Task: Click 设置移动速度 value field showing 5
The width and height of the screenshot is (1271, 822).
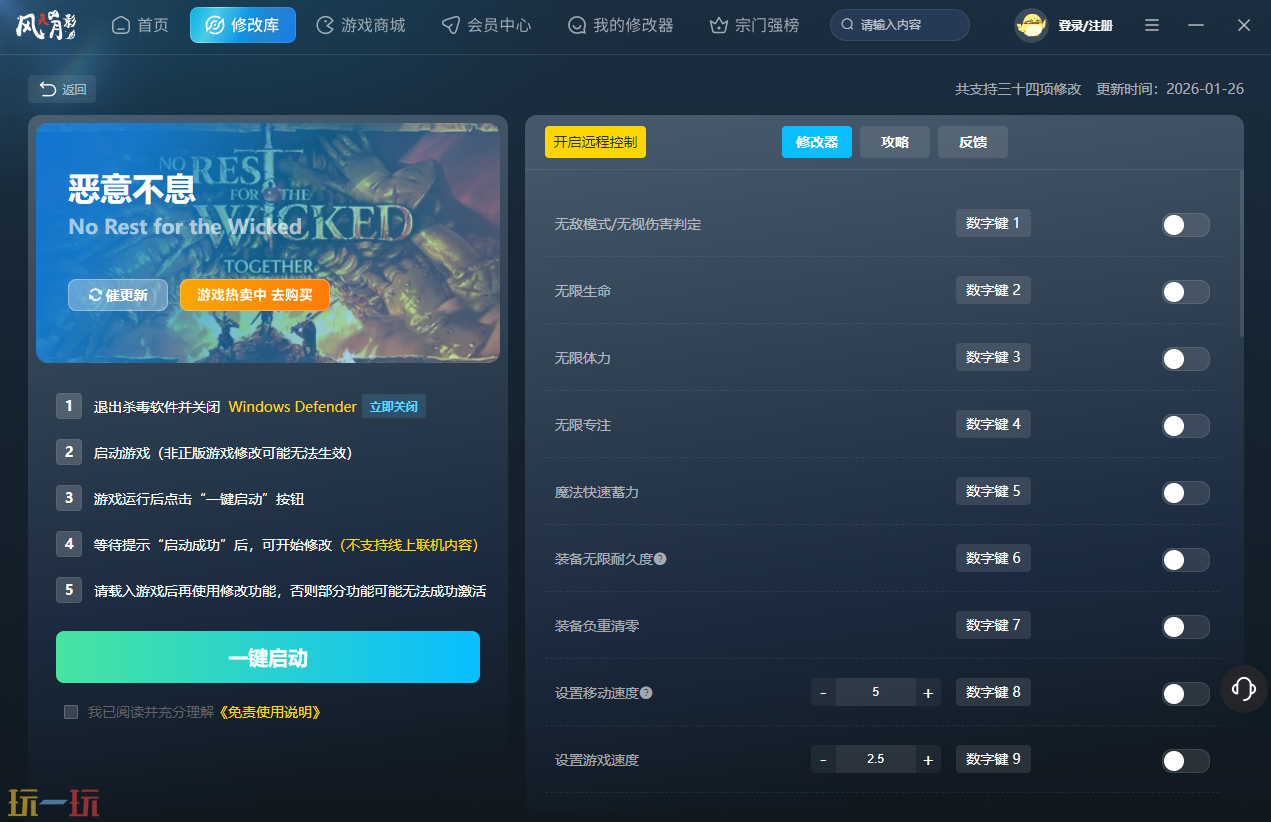Action: (x=876, y=692)
